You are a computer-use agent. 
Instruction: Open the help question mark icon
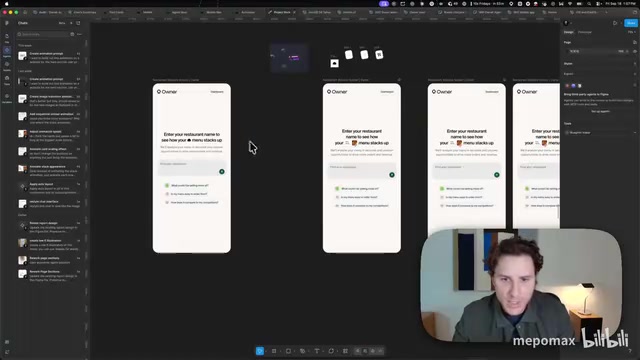(x=631, y=351)
